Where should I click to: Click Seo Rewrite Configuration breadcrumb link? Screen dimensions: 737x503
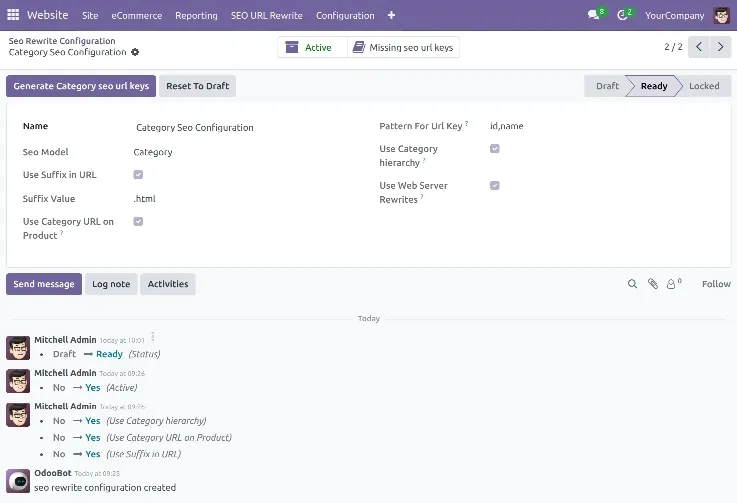click(62, 41)
